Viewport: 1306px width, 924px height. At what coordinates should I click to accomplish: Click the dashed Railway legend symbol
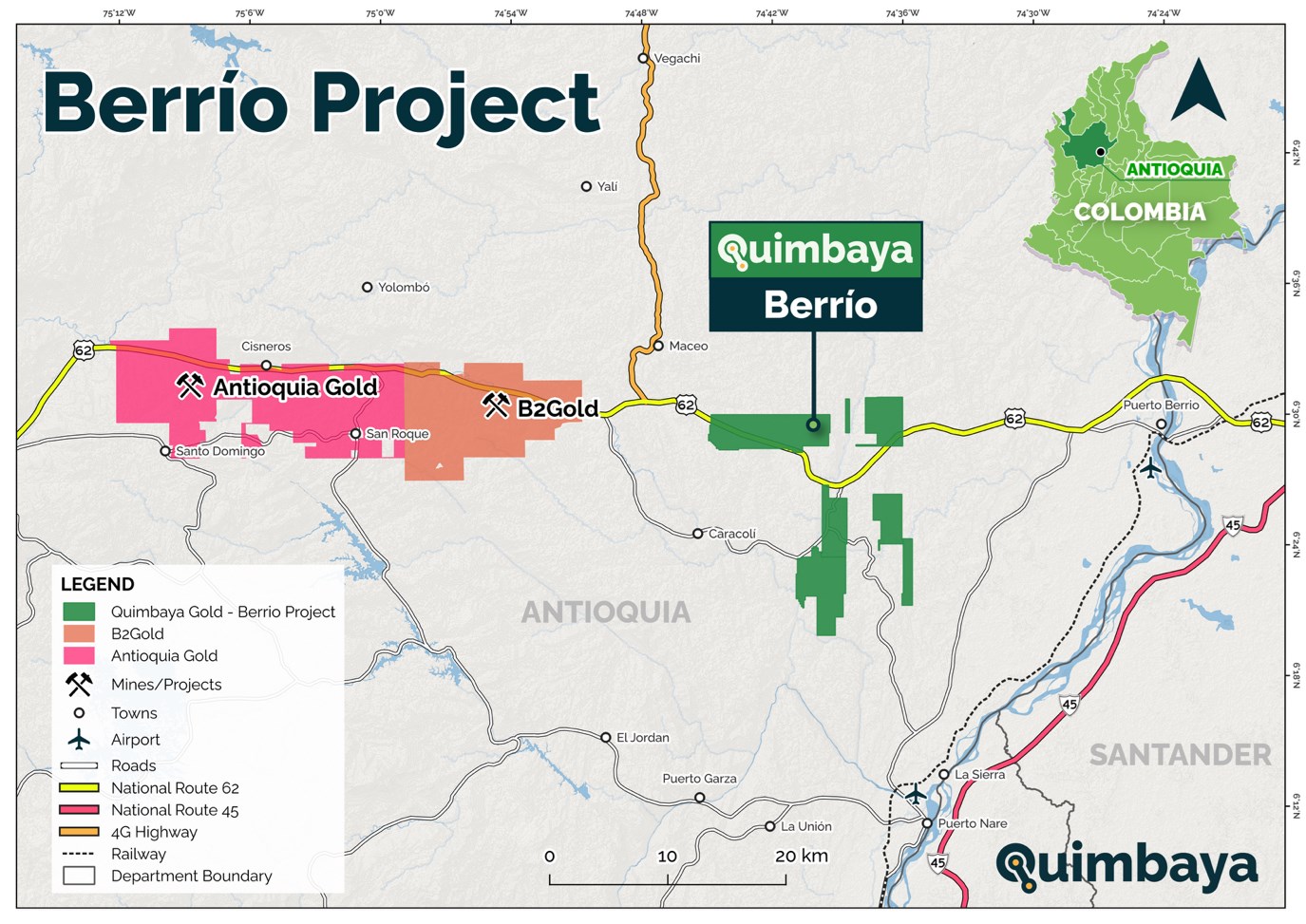coord(79,854)
